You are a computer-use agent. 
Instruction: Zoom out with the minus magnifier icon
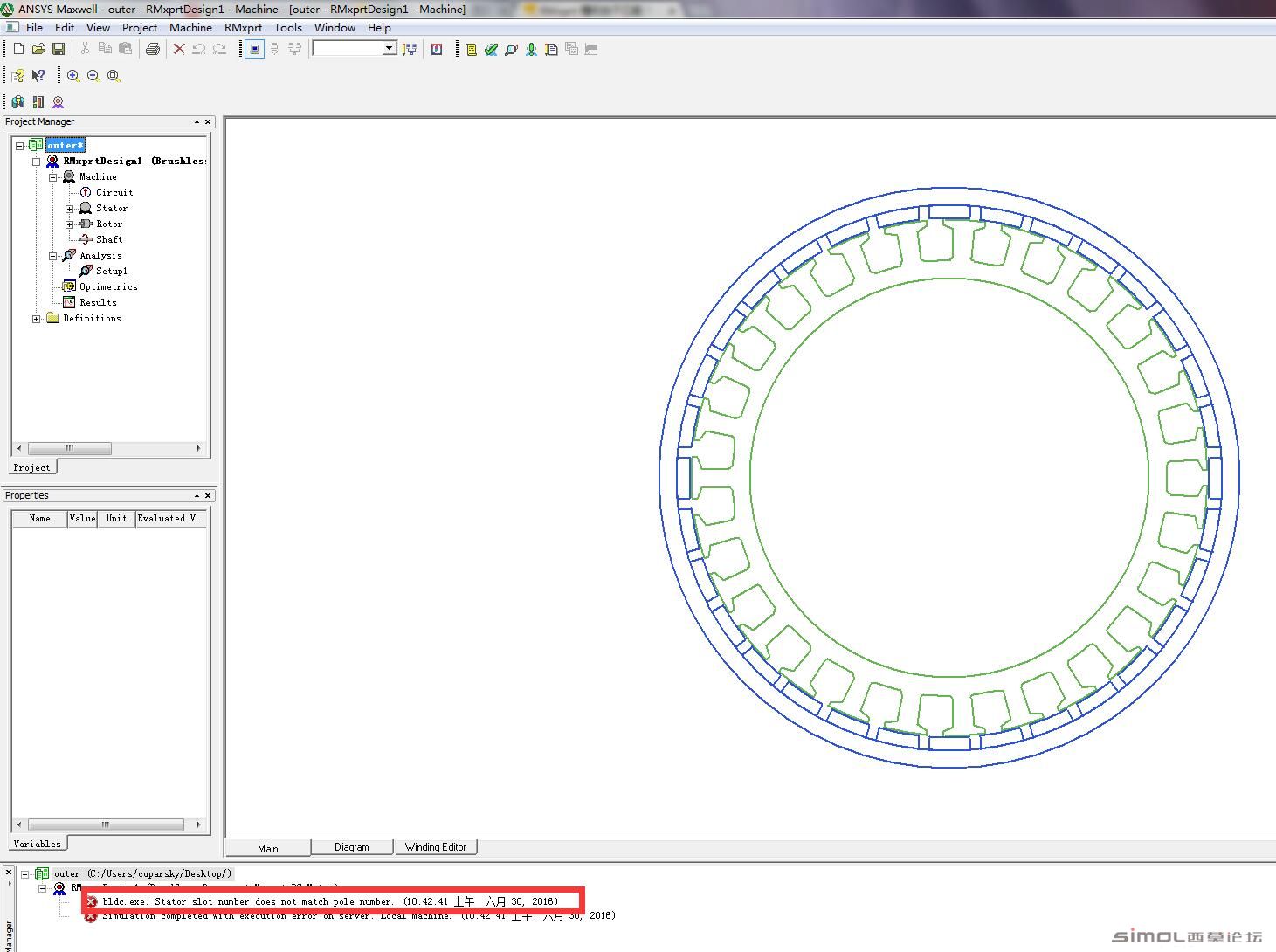(93, 76)
